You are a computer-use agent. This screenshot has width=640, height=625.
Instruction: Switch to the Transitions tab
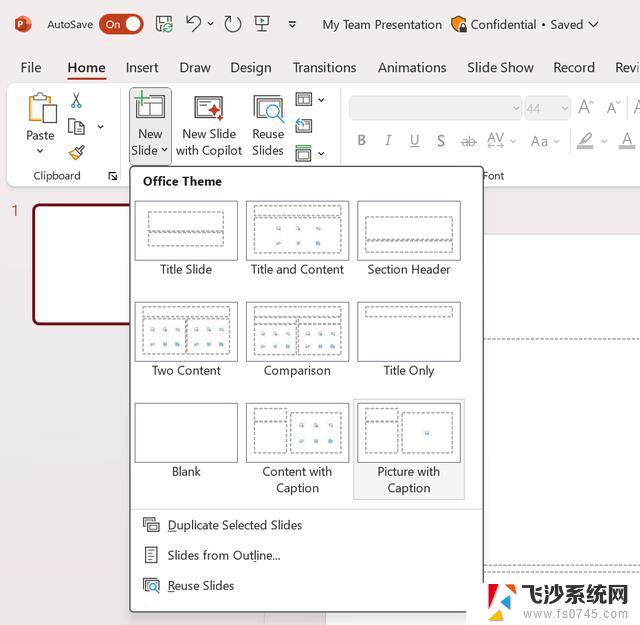coord(324,67)
